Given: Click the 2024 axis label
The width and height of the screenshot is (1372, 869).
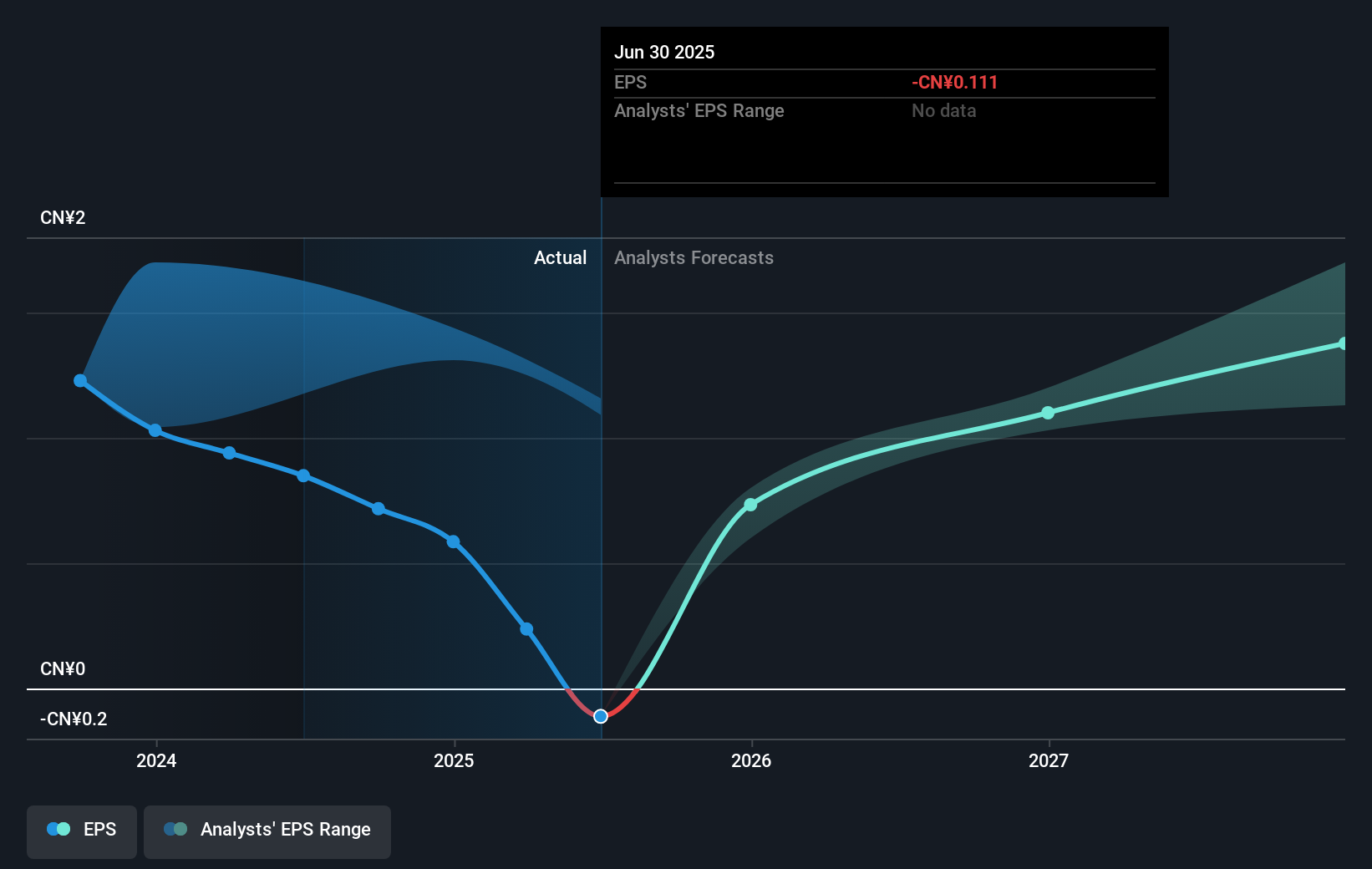Looking at the screenshot, I should [155, 761].
